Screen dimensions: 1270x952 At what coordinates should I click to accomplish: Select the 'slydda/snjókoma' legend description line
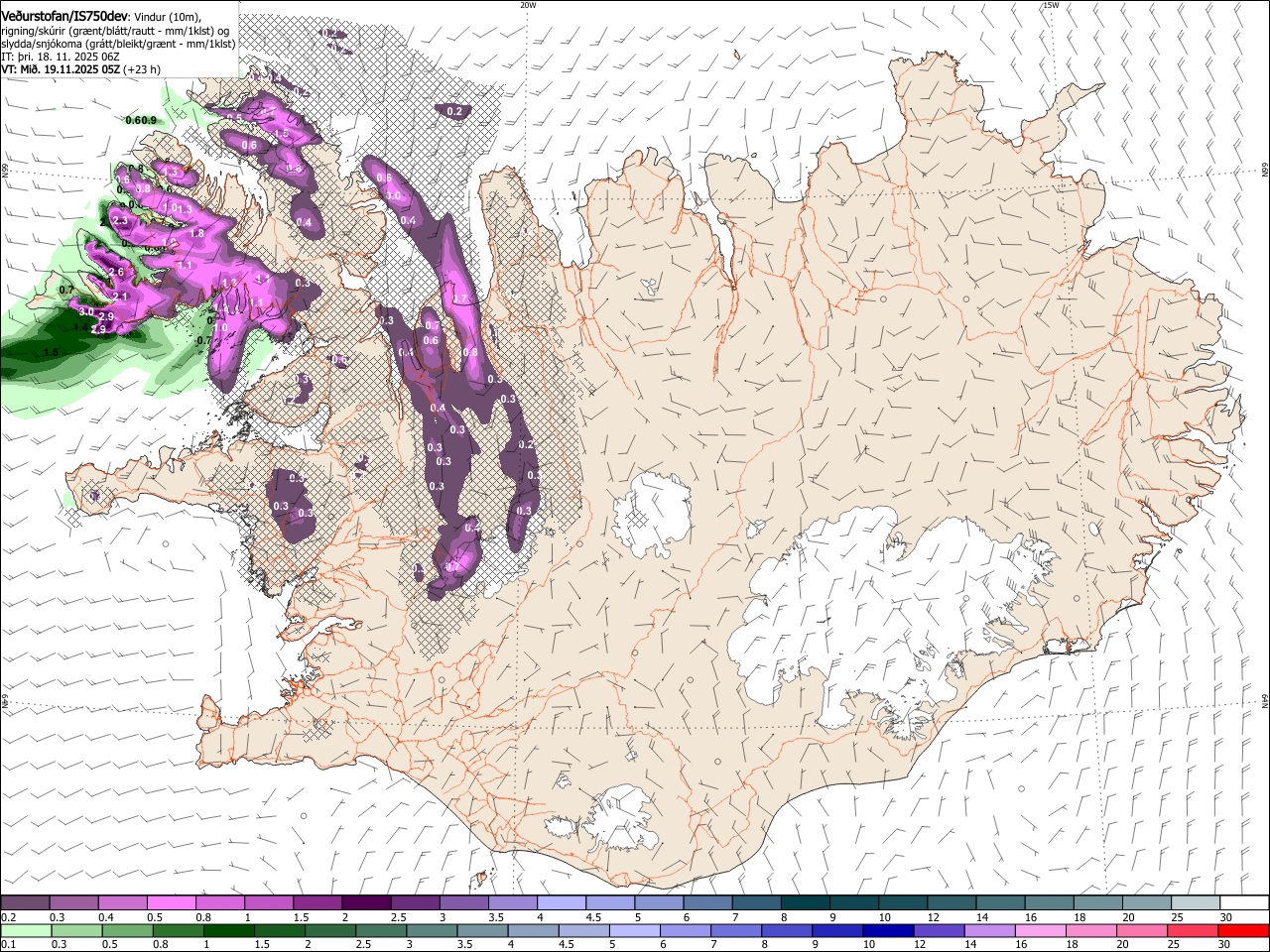118,44
